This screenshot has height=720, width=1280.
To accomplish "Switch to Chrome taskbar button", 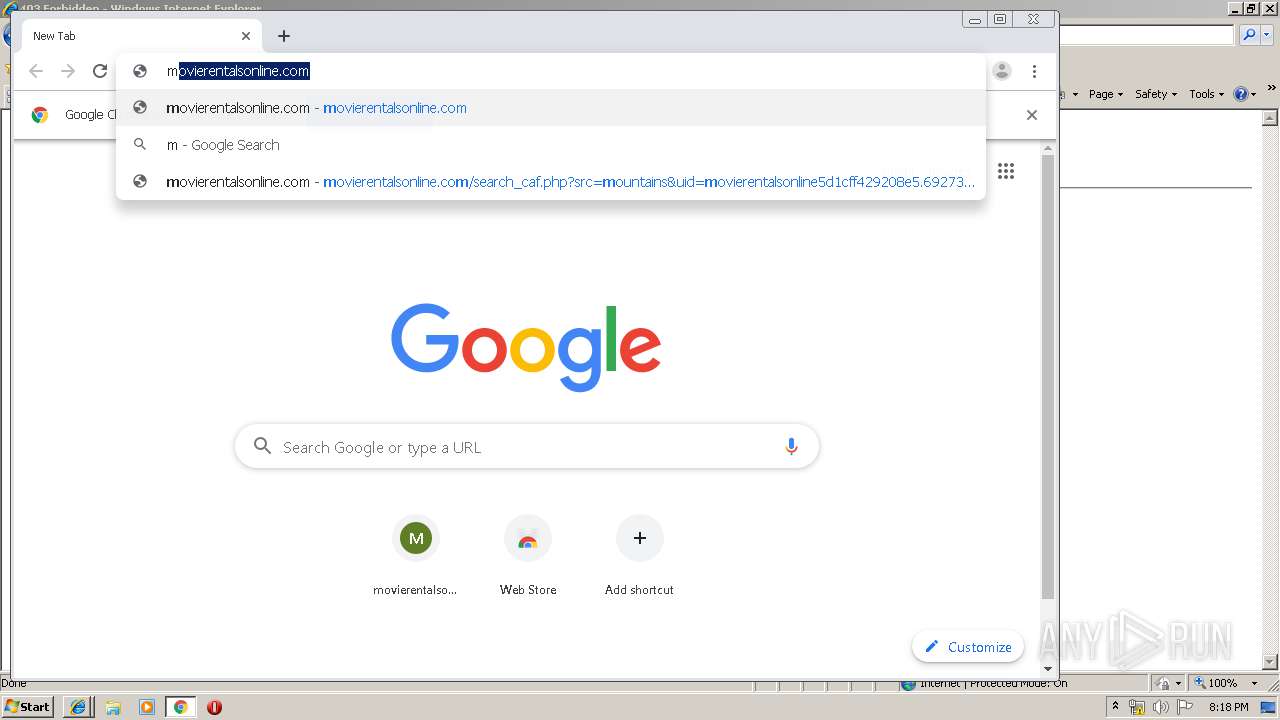I will point(181,707).
